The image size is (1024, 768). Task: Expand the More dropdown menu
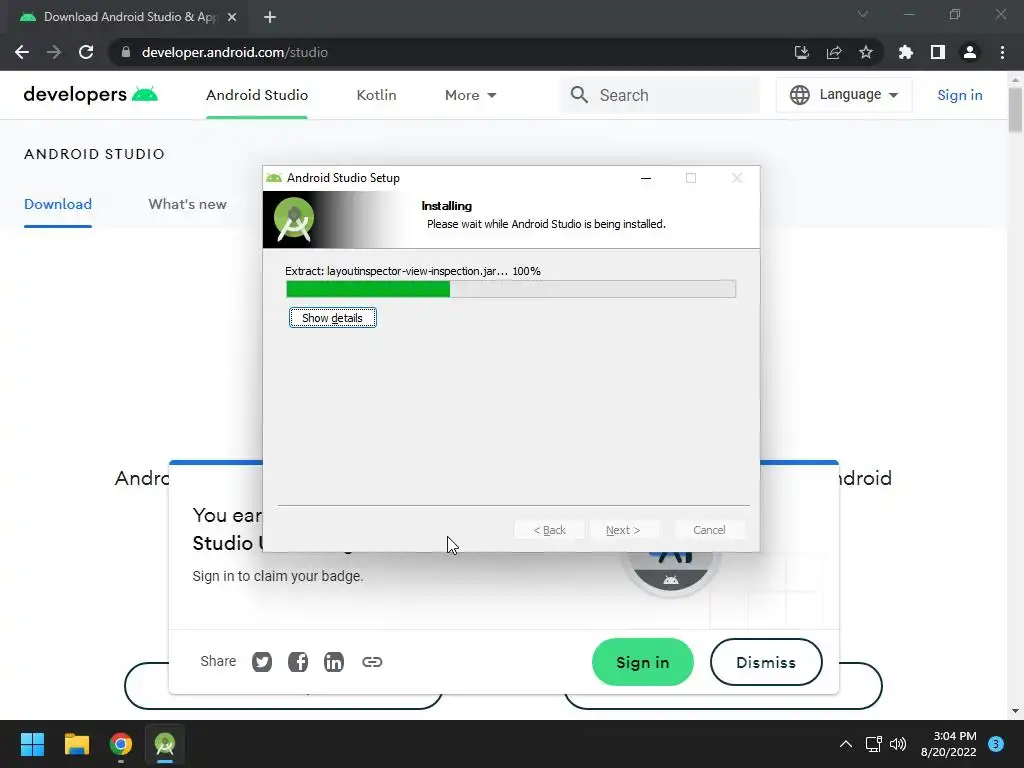click(470, 95)
